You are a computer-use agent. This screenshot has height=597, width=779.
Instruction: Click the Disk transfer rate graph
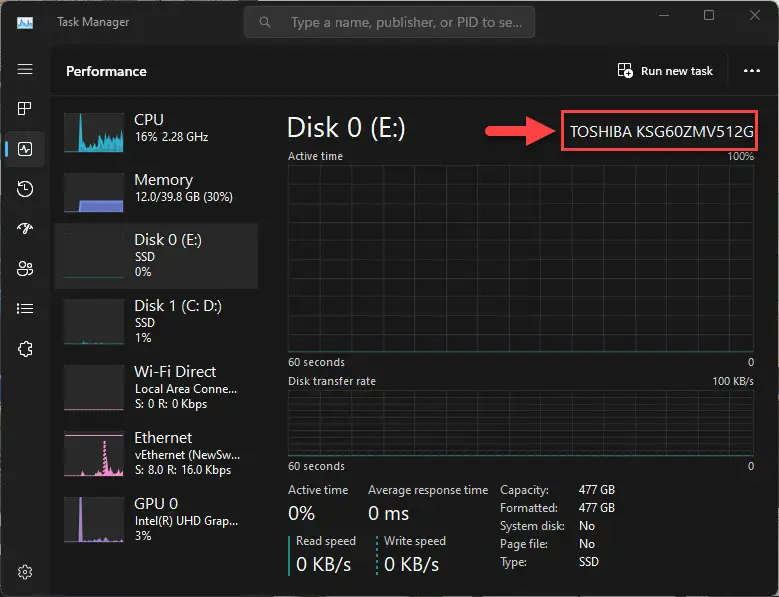521,423
